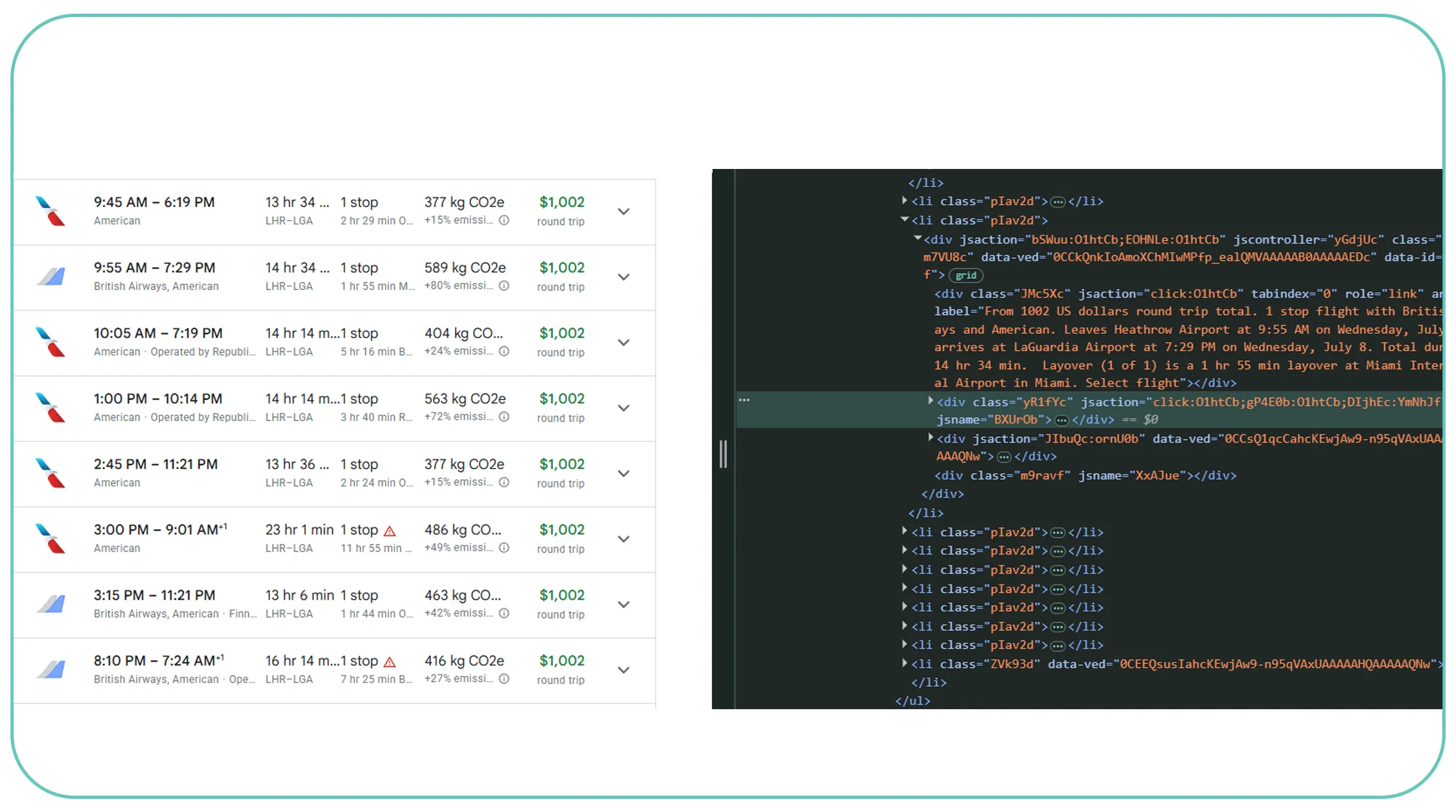This screenshot has height=812, width=1456.
Task: Click warning triangle on 23 hr 1 min flight
Action: point(390,530)
